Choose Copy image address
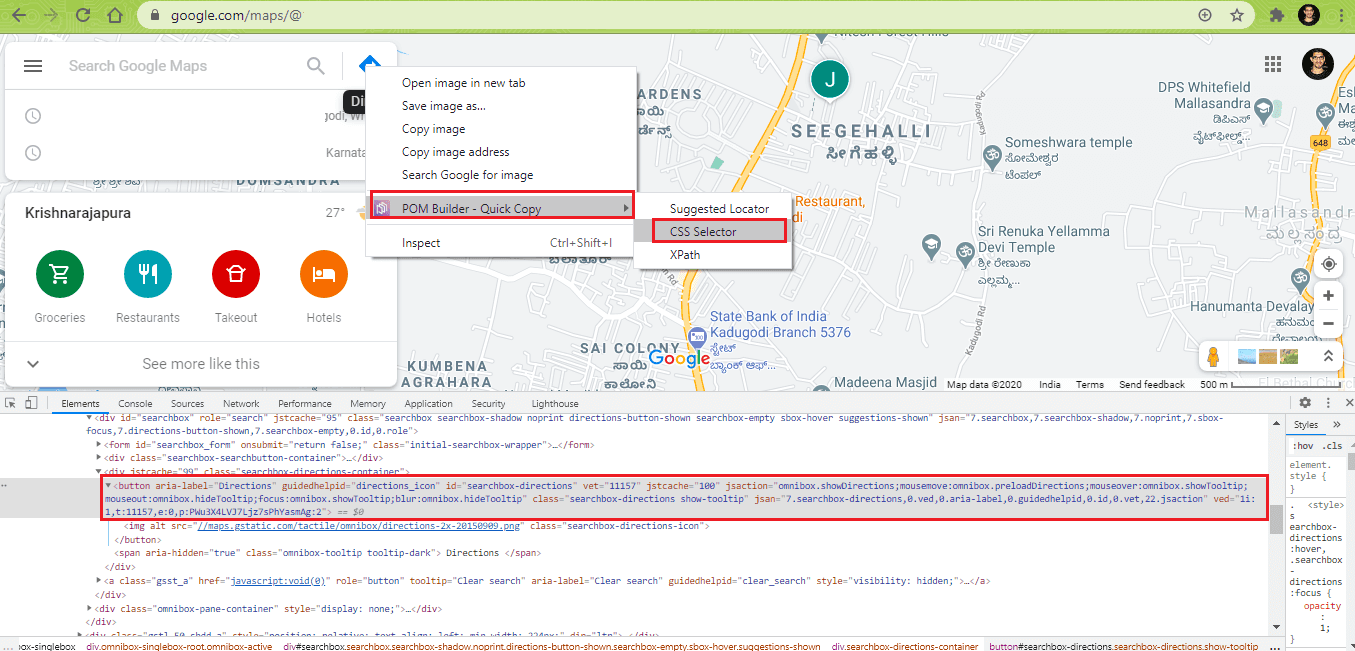The height and width of the screenshot is (651, 1355). [x=455, y=152]
